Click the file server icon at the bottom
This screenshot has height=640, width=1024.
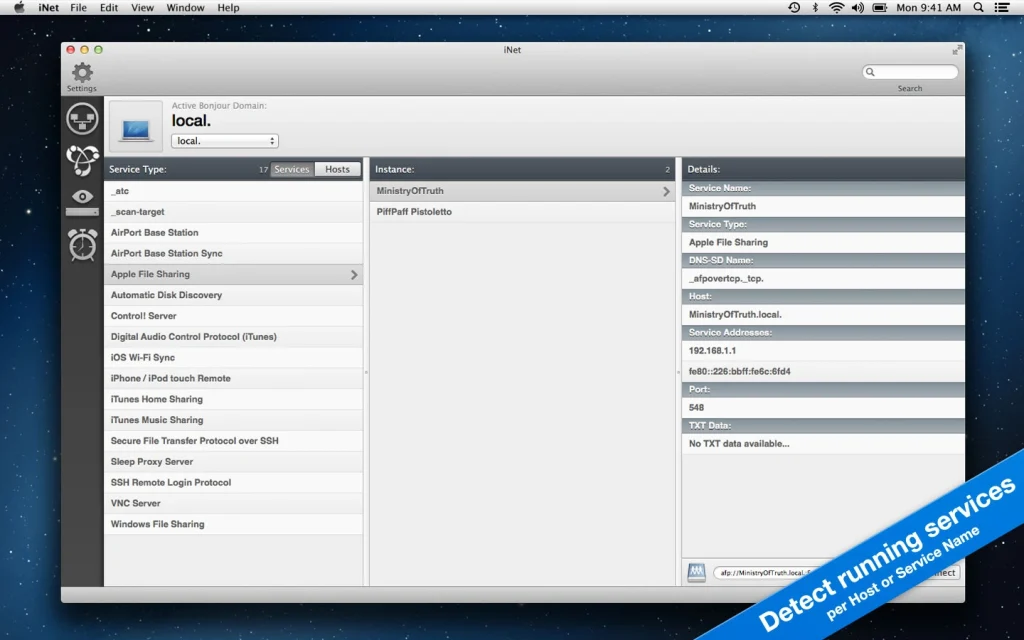pos(696,572)
